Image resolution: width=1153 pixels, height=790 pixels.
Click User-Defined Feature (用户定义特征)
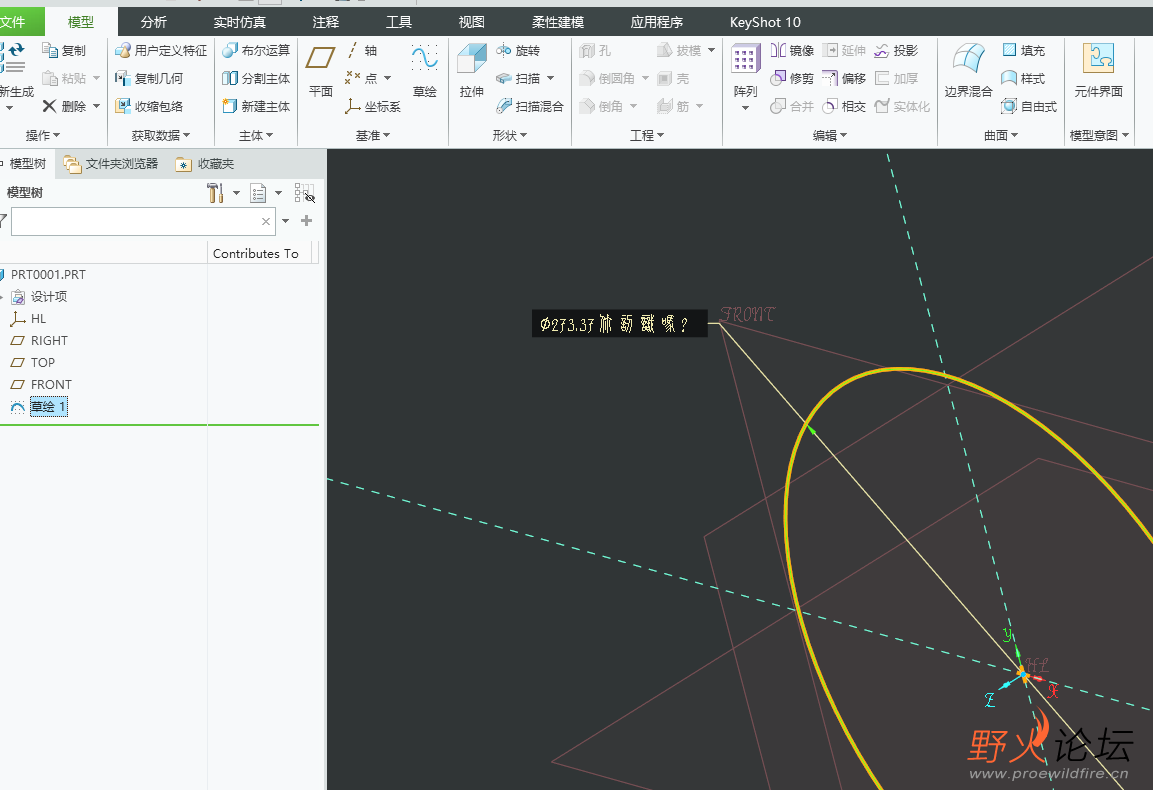tap(161, 50)
